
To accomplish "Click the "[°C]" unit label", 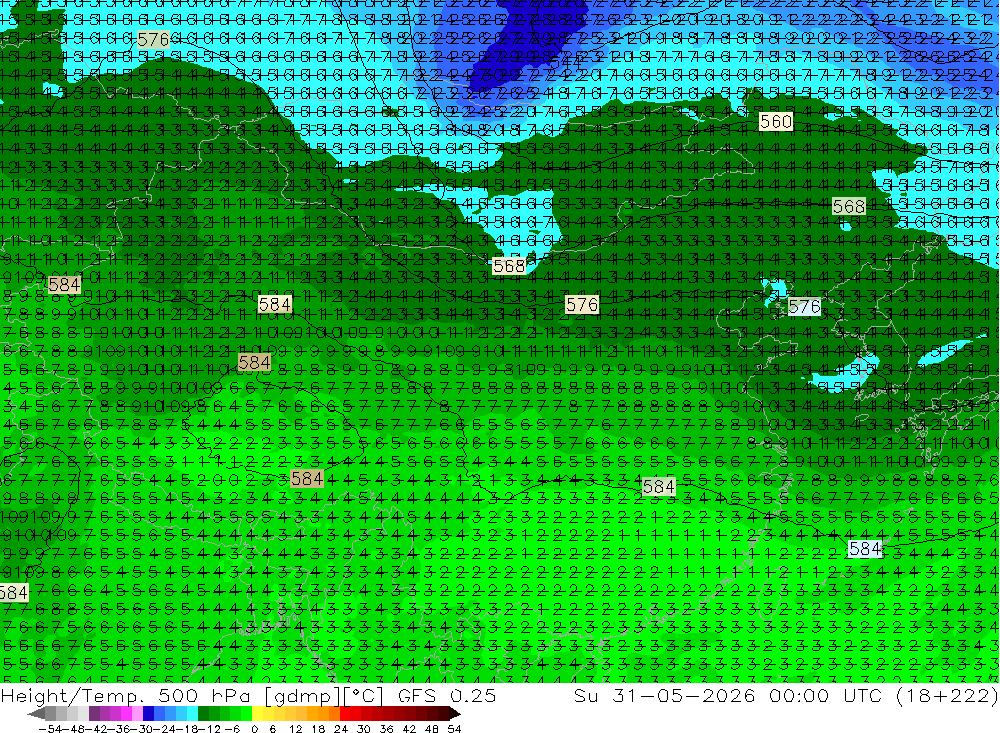I will [x=364, y=696].
